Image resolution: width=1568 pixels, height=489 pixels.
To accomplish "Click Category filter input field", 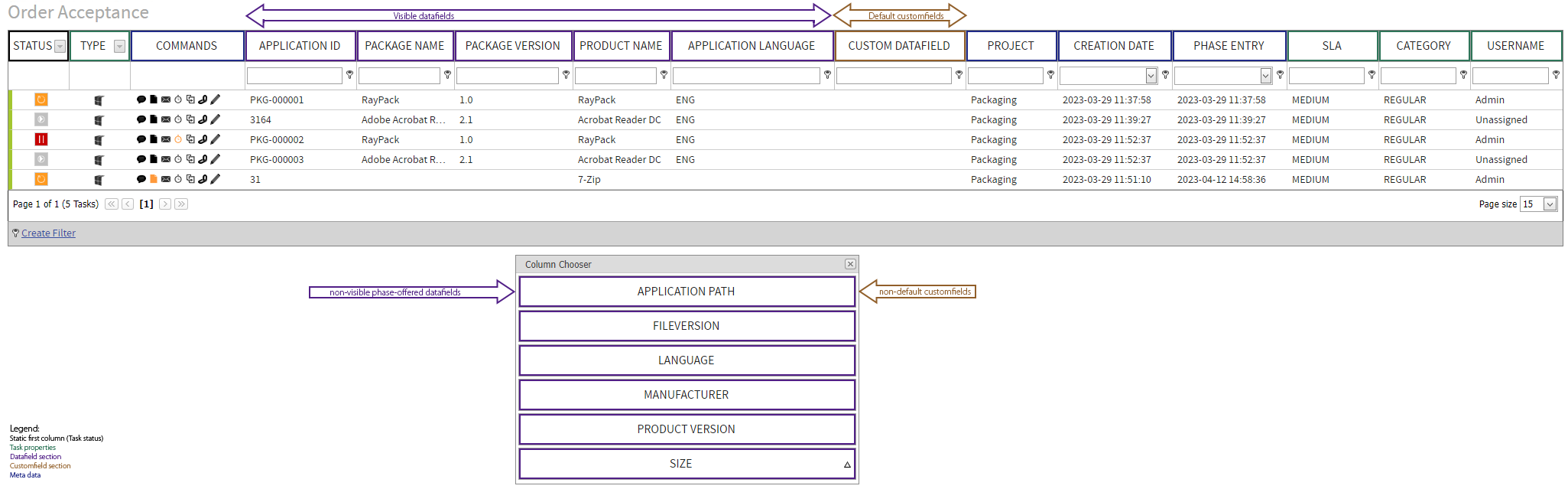I will (1418, 76).
